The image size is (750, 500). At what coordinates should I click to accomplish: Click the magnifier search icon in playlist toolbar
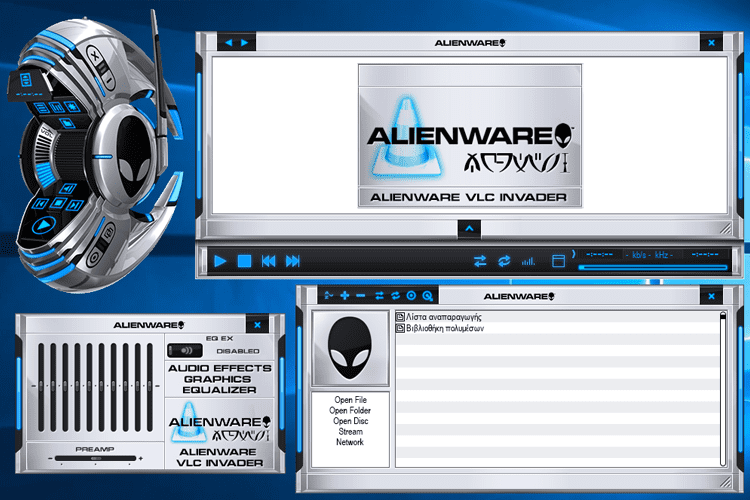pos(427,296)
